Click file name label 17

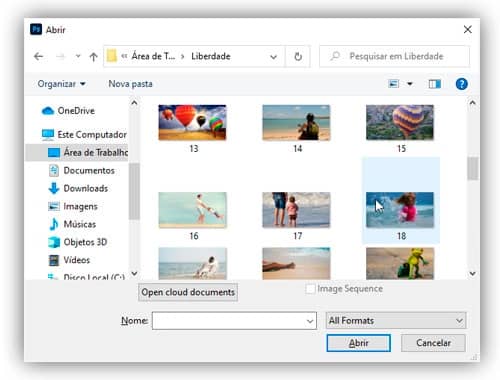[297, 236]
